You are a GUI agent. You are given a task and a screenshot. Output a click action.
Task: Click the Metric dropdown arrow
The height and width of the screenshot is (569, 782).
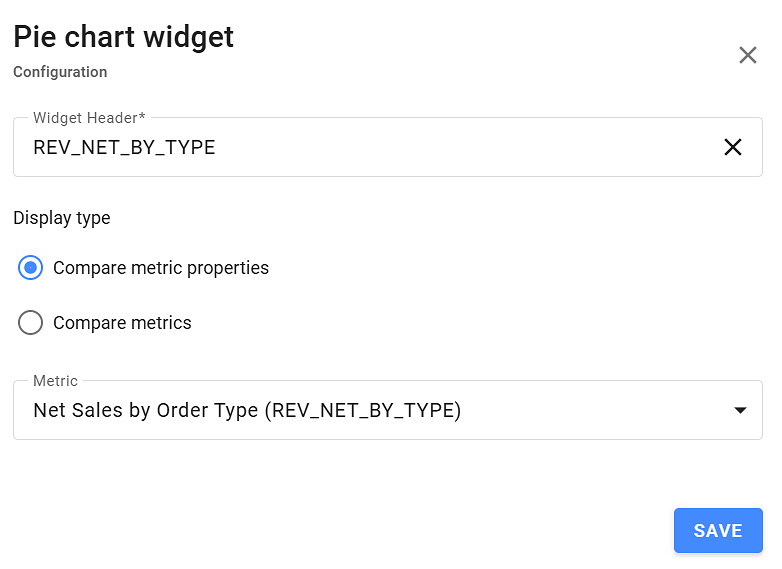click(x=740, y=410)
